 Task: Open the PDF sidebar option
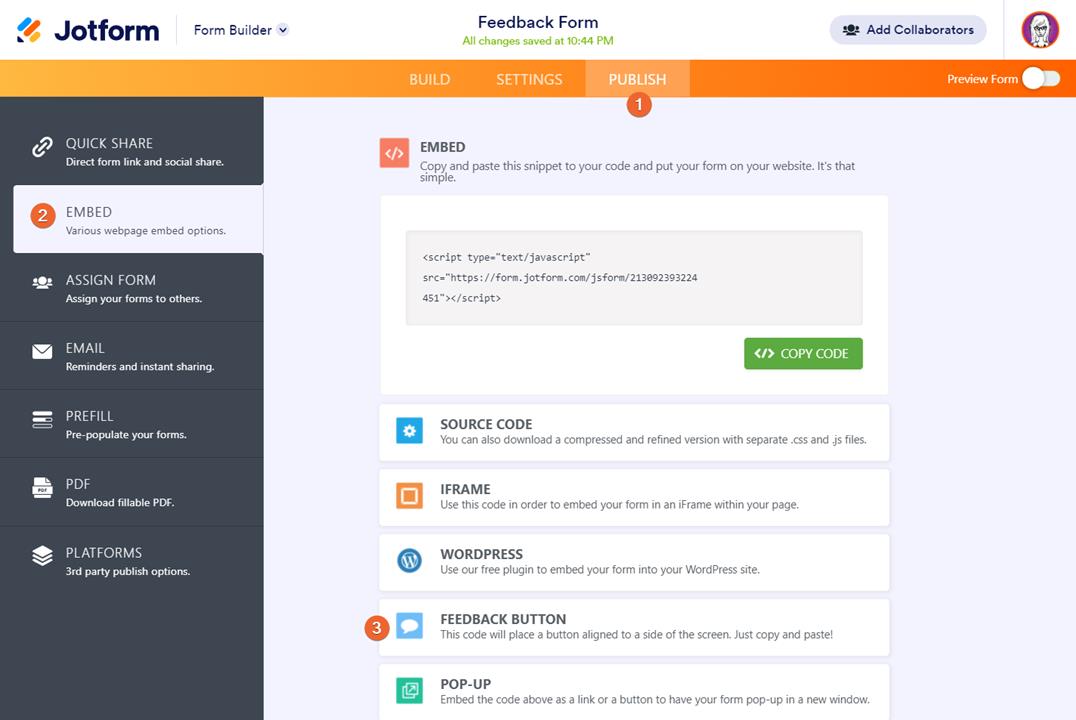pyautogui.click(x=132, y=492)
